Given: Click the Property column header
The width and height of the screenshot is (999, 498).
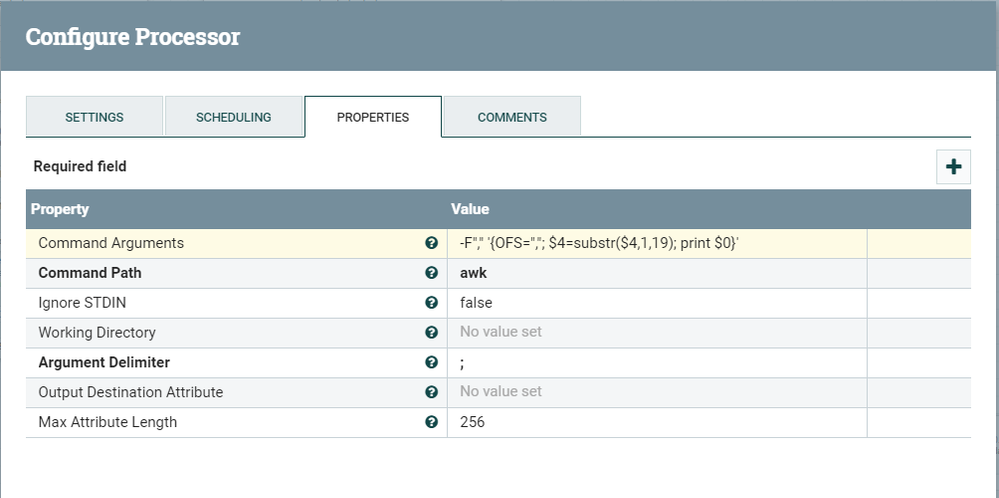Looking at the screenshot, I should (60, 210).
